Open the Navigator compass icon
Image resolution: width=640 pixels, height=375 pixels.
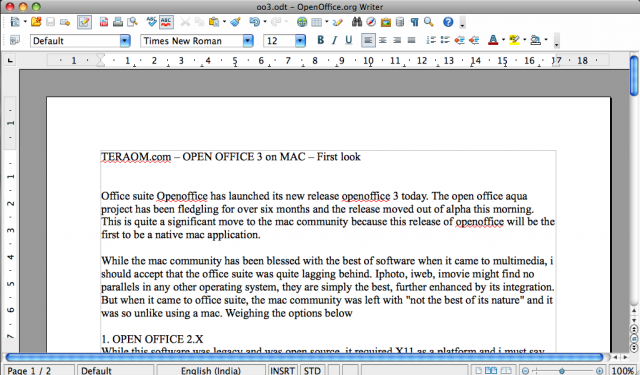pyautogui.click(x=371, y=22)
